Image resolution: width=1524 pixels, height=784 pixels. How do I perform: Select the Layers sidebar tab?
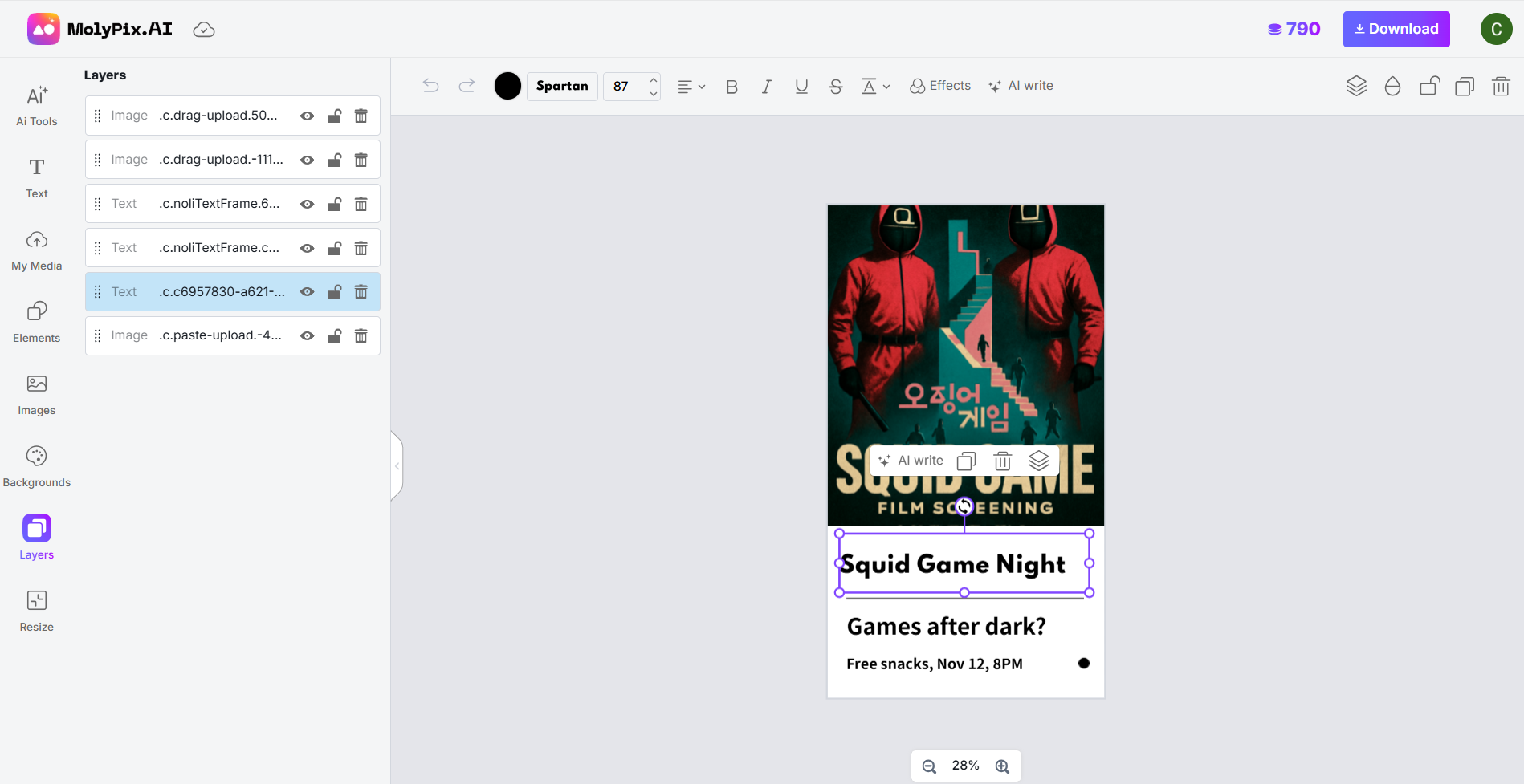point(37,538)
